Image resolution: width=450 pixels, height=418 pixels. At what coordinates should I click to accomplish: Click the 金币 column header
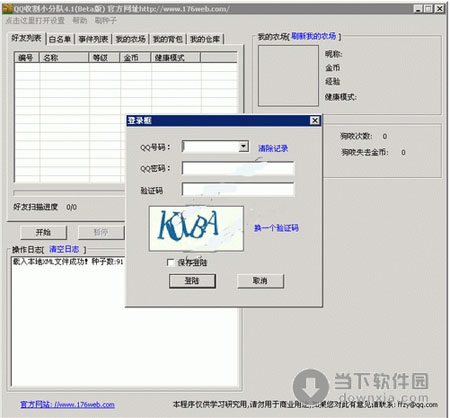(x=135, y=58)
